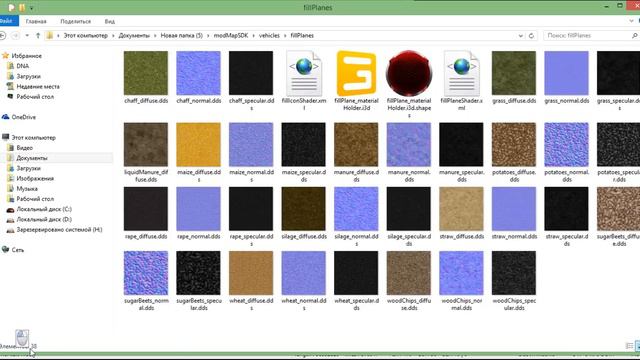
Task: Select maize_specular.dds file
Action: 304,144
